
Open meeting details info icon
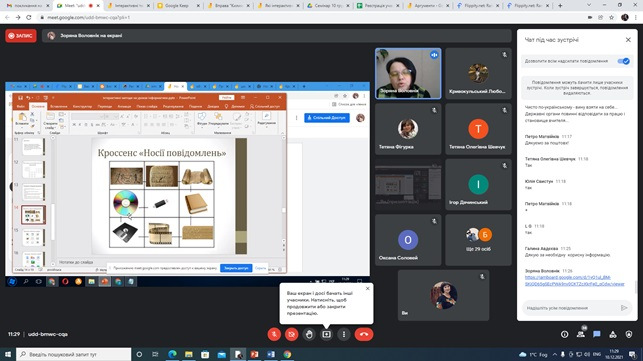(565, 334)
